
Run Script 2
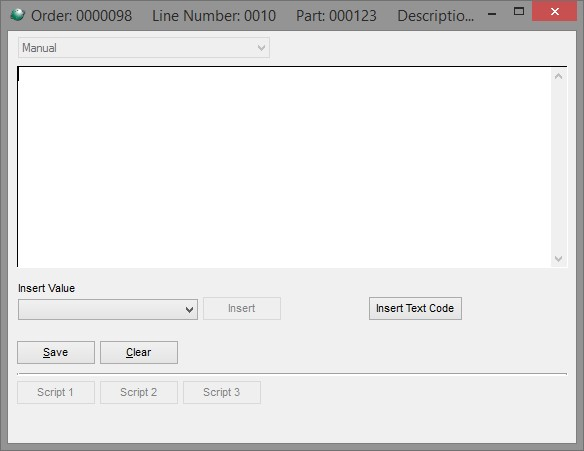[139, 392]
